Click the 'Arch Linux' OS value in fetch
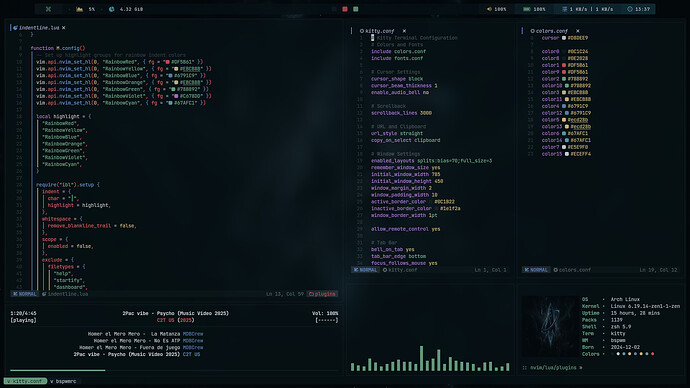Image resolution: width=690 pixels, height=388 pixels. point(625,299)
